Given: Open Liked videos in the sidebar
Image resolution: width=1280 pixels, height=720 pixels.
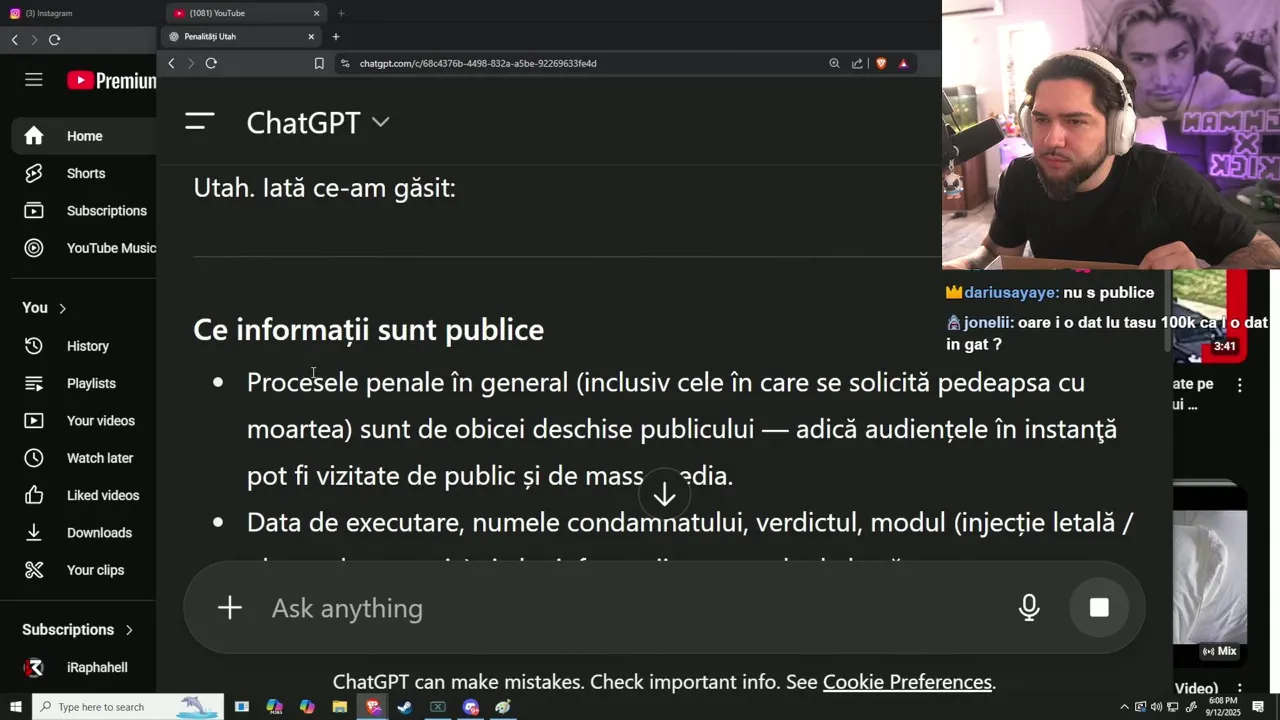Looking at the screenshot, I should tap(84, 495).
